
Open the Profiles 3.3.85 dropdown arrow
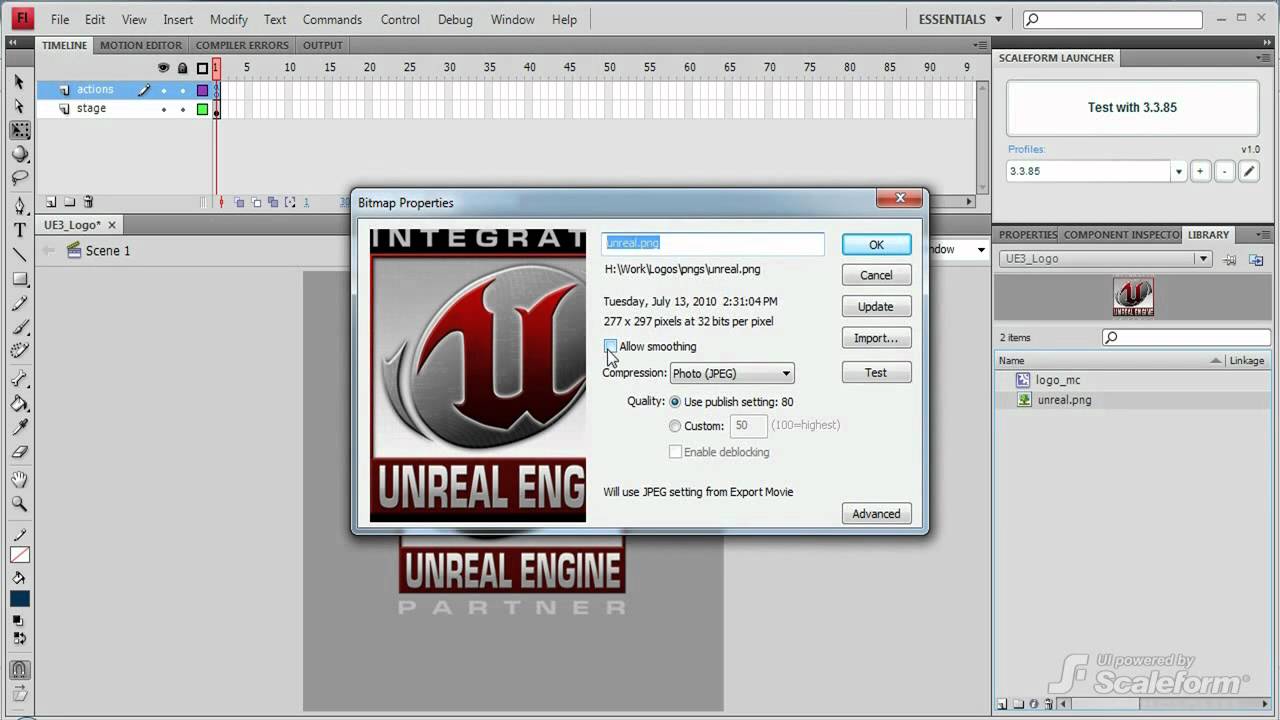(1178, 171)
